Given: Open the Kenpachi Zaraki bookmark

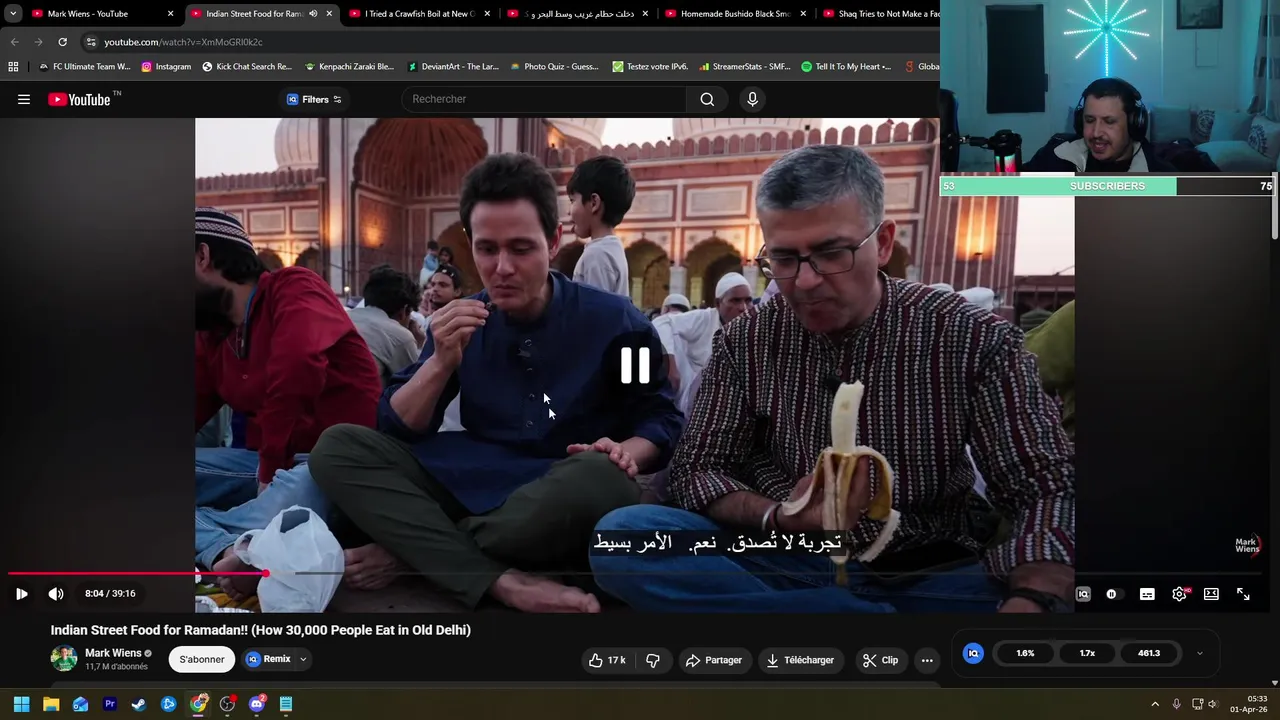Looking at the screenshot, I should pyautogui.click(x=349, y=67).
